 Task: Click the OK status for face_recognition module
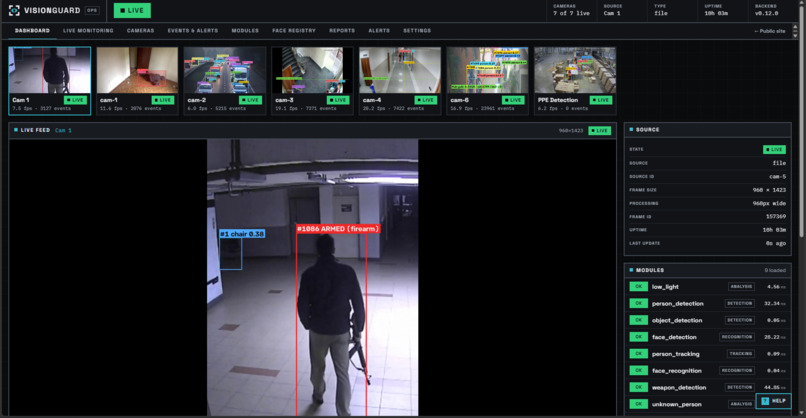point(638,371)
